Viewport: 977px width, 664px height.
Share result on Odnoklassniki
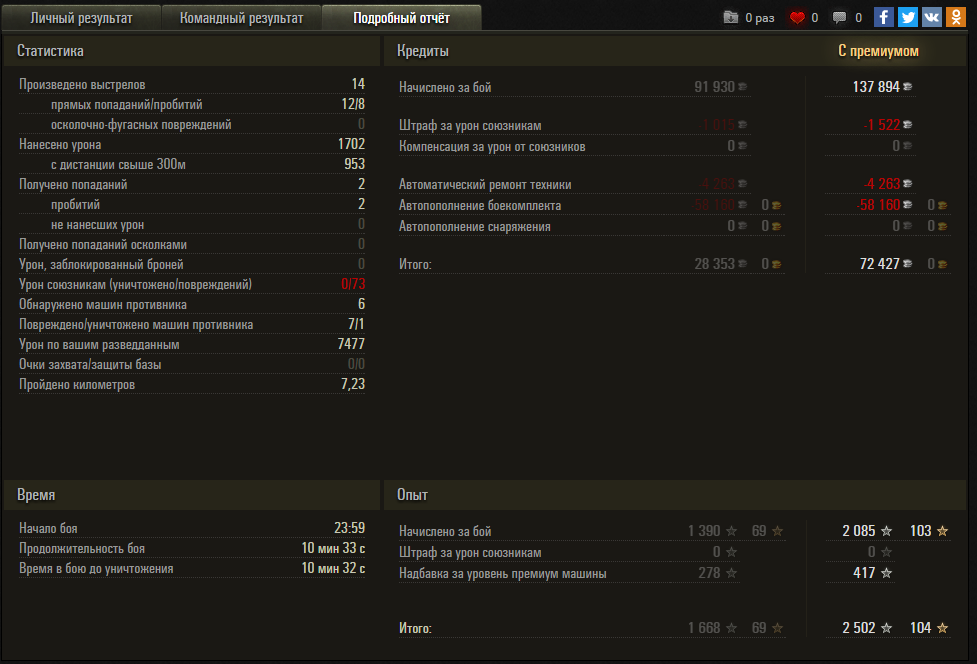click(956, 17)
